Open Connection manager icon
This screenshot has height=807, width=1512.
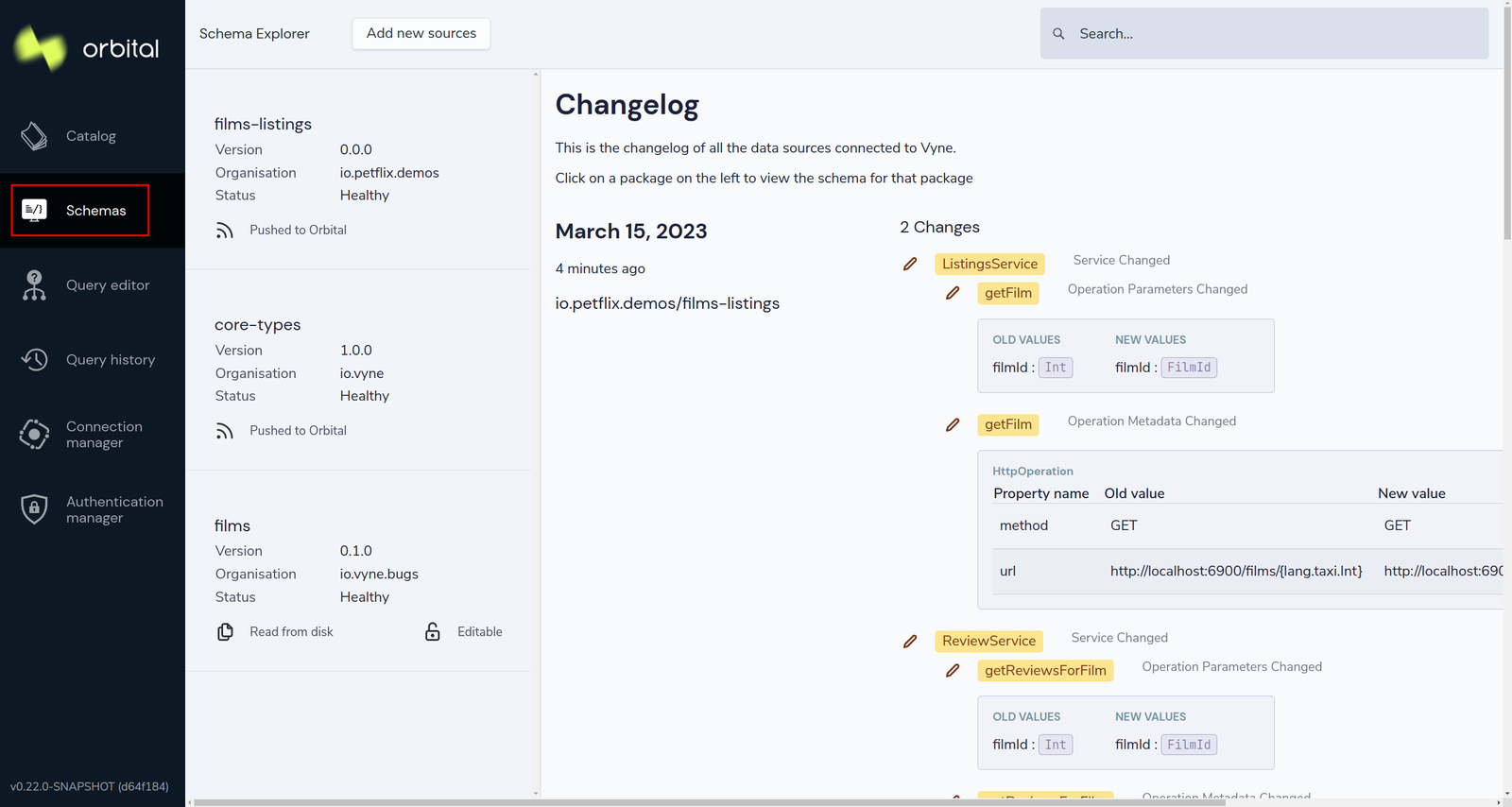(34, 434)
